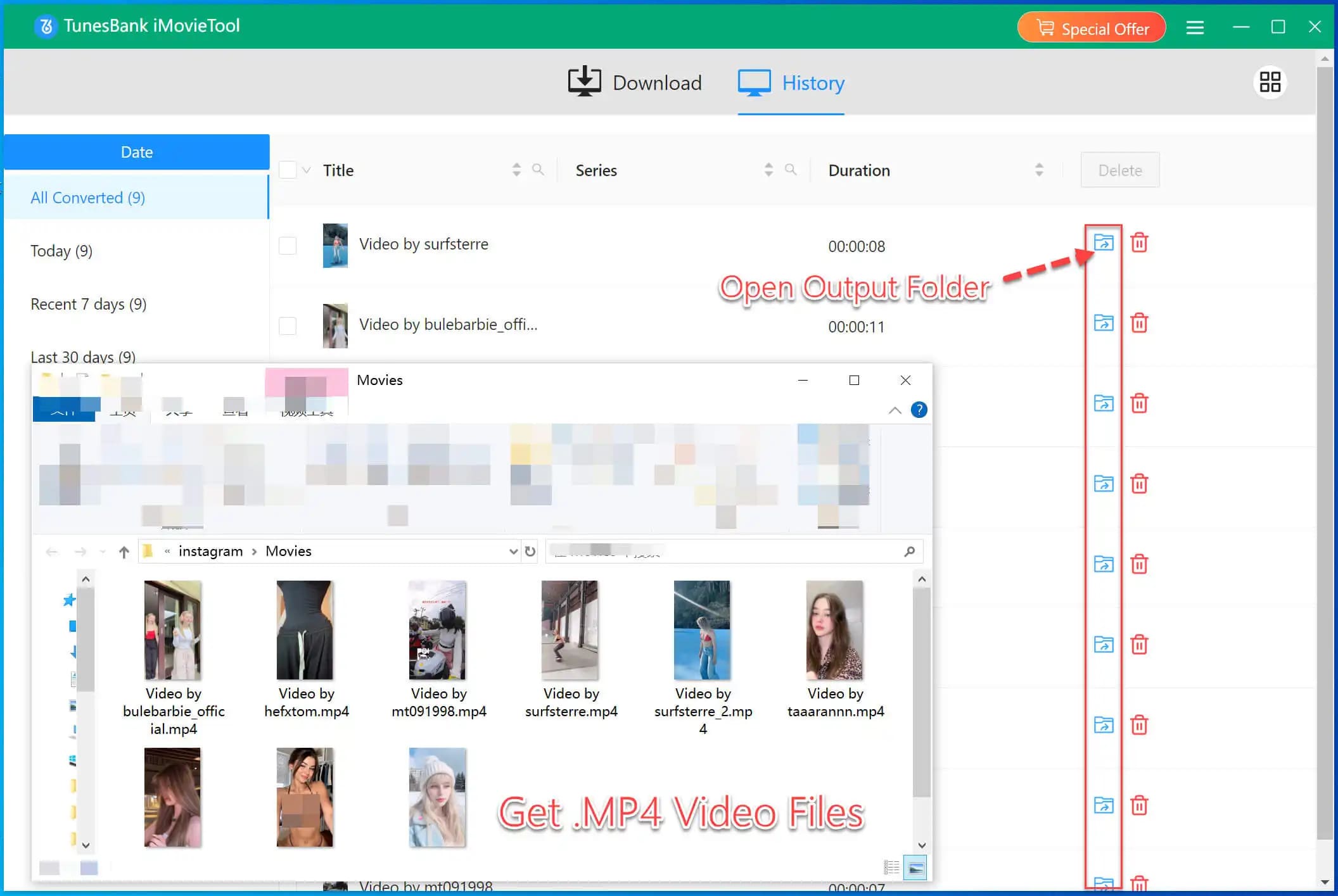Open the Video by taaarannn.mp4 thumbnail
This screenshot has width=1338, height=896.
pos(834,630)
